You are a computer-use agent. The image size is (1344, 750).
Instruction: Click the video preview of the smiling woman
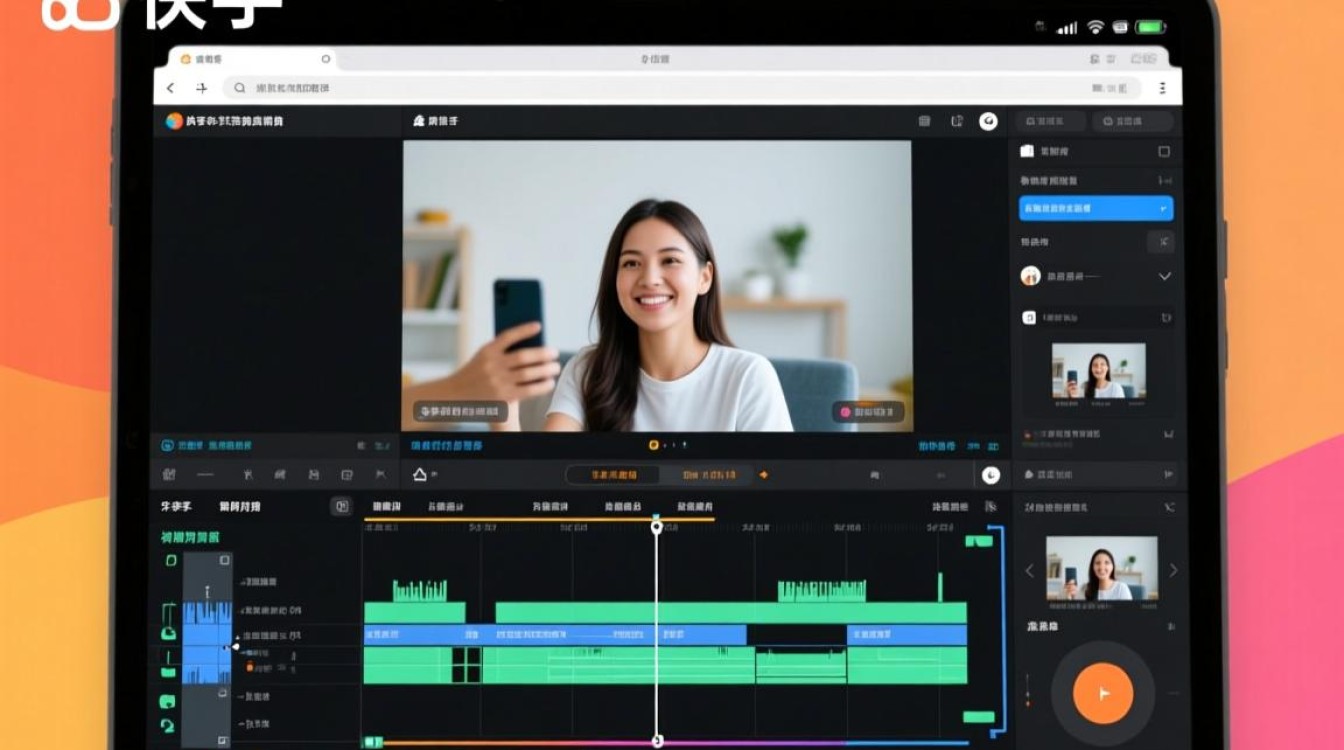click(657, 286)
